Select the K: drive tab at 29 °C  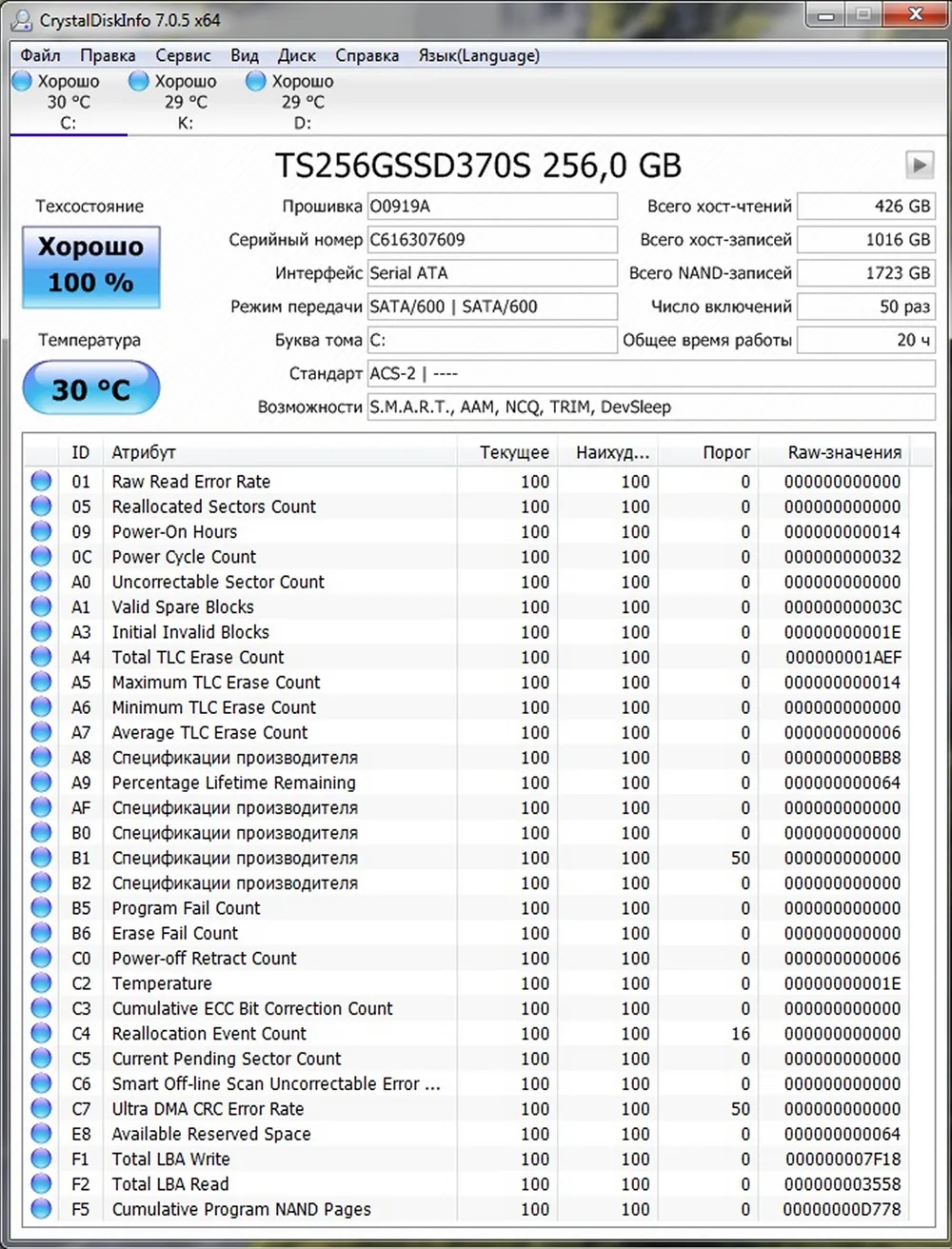pyautogui.click(x=186, y=101)
